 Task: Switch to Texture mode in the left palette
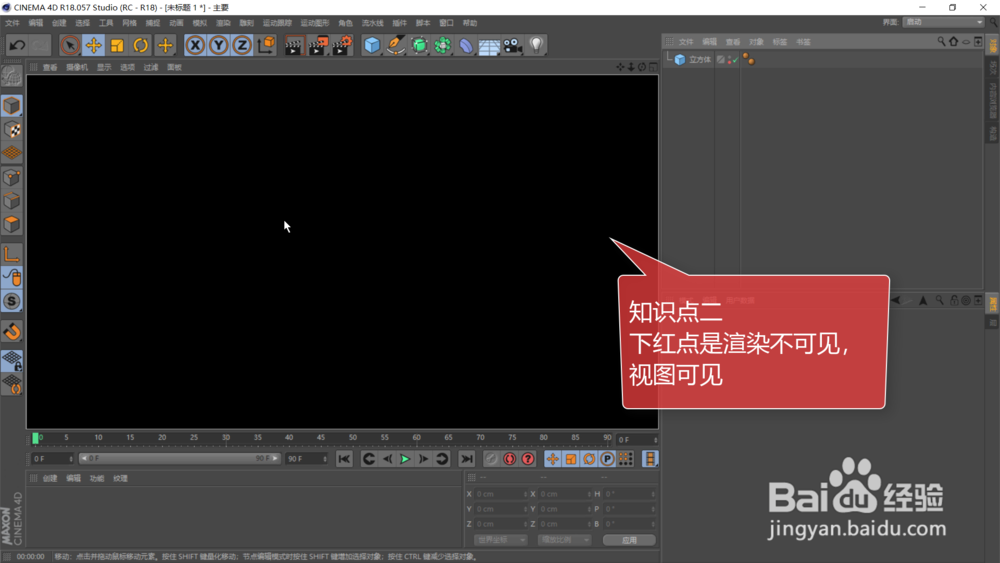(11, 129)
